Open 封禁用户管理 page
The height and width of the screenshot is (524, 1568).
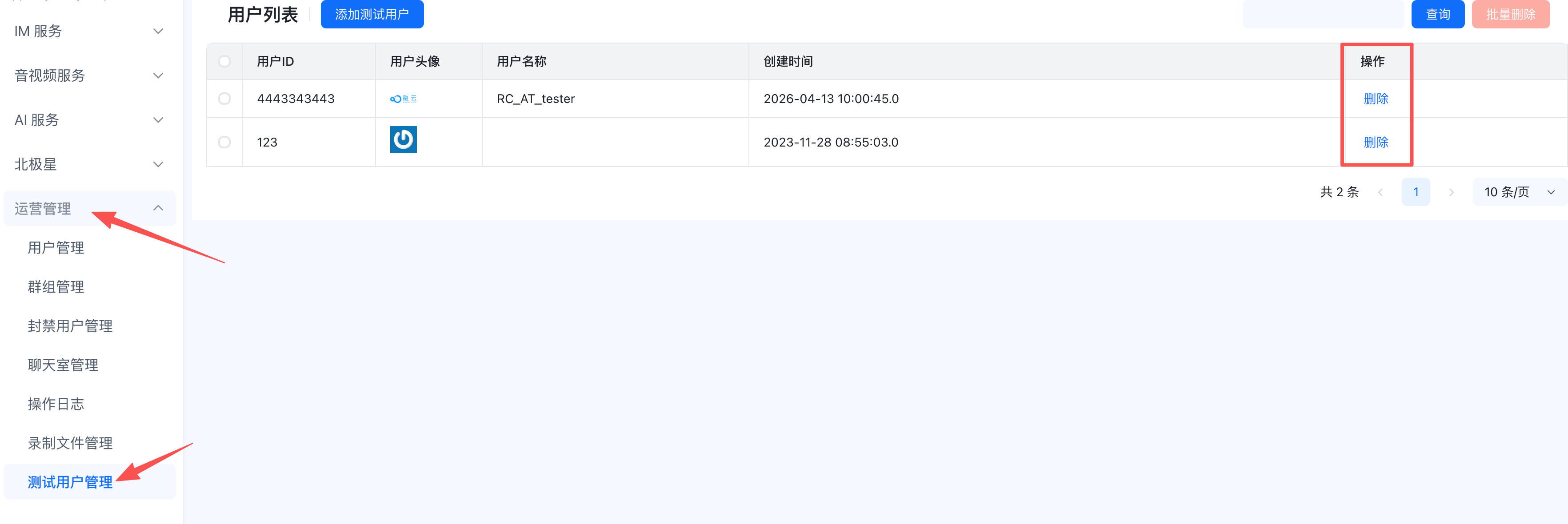point(70,326)
